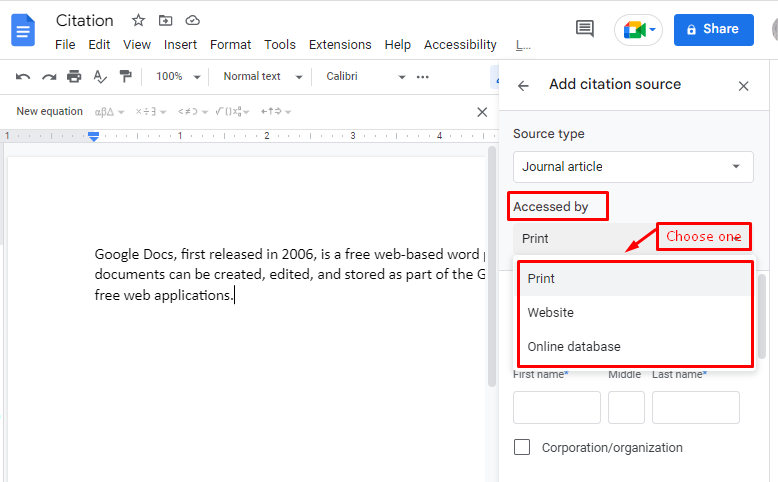Click the Redo icon

49,76
